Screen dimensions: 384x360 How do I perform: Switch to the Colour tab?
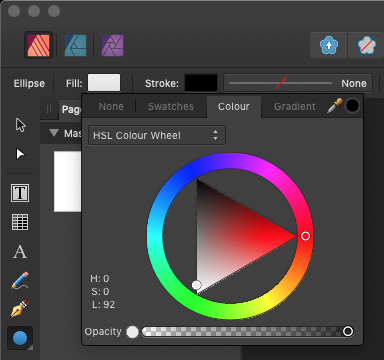pyautogui.click(x=234, y=106)
